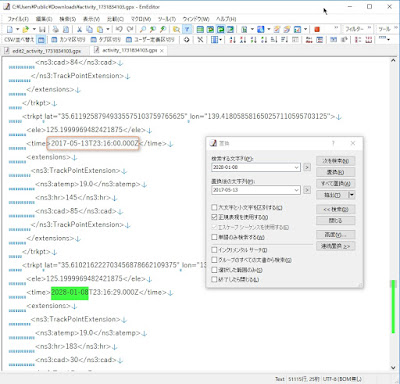This screenshot has width=400, height=384.
Task: Click the Copy icon
Action: 89,30
